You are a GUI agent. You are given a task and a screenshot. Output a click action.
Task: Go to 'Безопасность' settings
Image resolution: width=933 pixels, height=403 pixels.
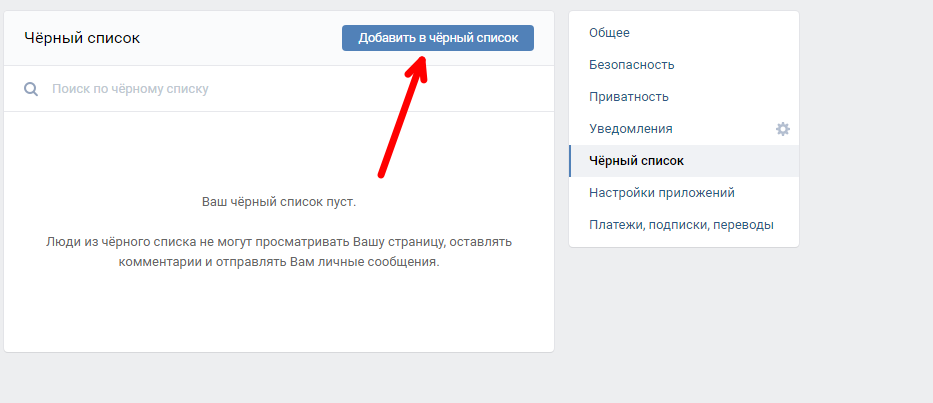[x=684, y=64]
